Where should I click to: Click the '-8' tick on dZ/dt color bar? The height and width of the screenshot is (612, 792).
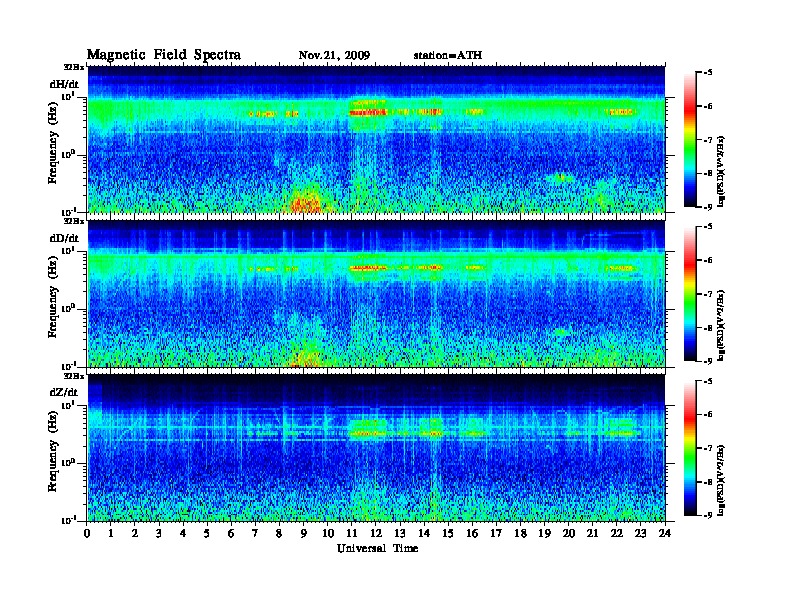pos(708,482)
